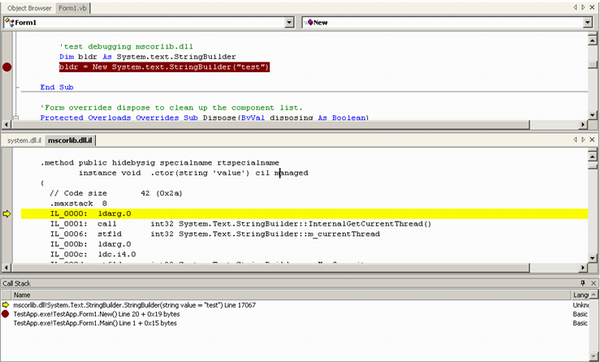The height and width of the screenshot is (362, 600).
Task: Click the red breakpoint marker on Form1.New row
Action: pos(5,314)
